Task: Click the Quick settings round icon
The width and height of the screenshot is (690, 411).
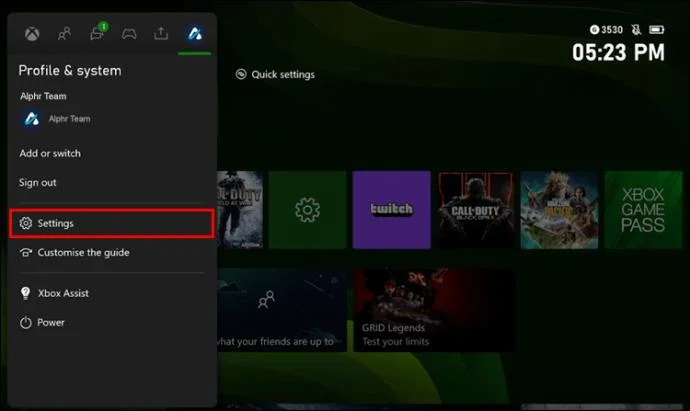Action: click(241, 74)
